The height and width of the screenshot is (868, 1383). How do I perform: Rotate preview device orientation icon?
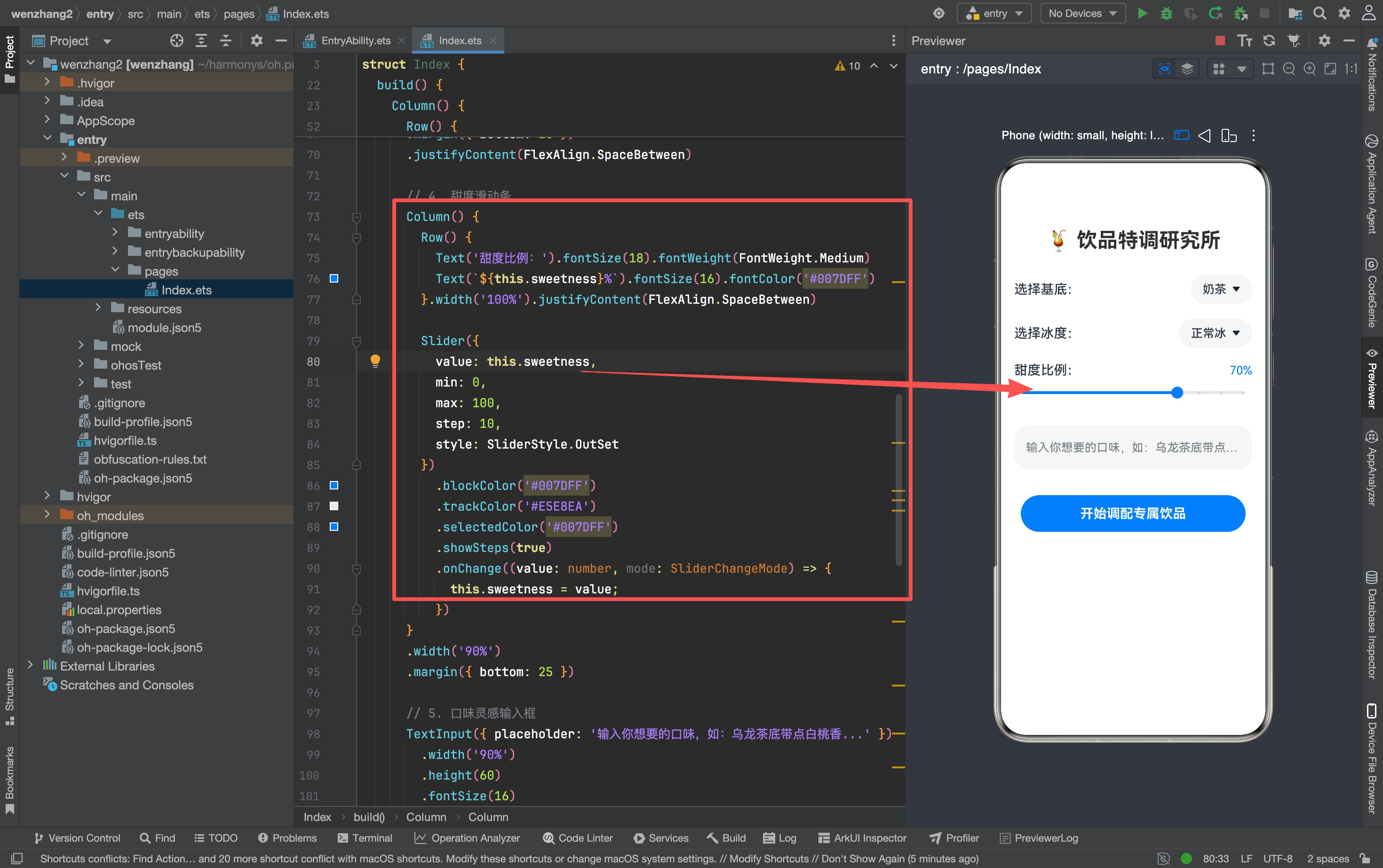coord(1229,135)
